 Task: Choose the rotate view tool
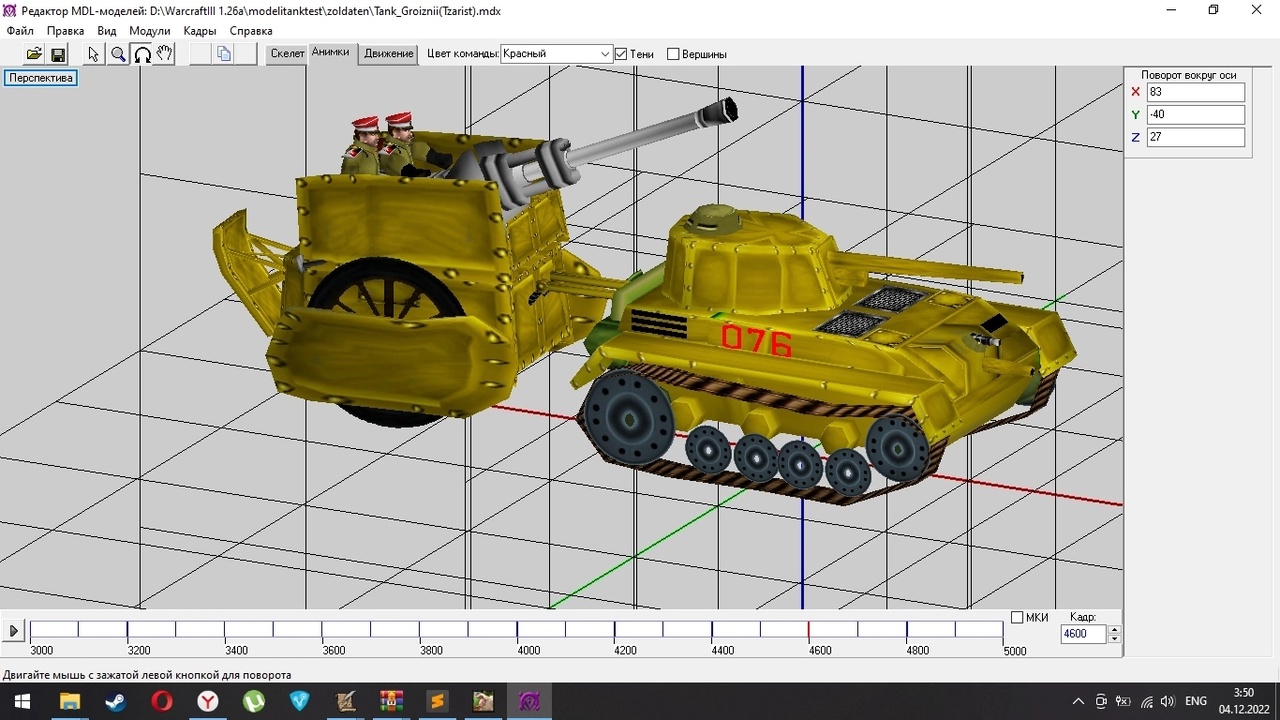(142, 54)
